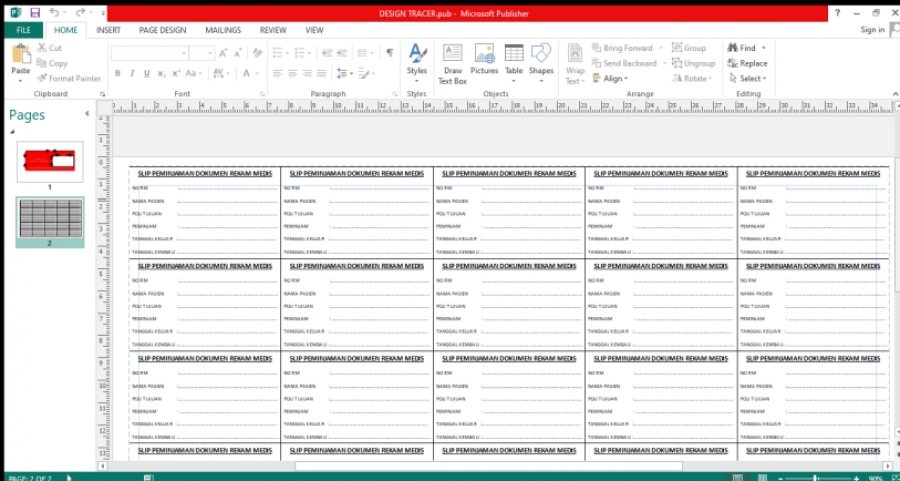
Task: Click the Numbering list icon
Action: (x=302, y=53)
